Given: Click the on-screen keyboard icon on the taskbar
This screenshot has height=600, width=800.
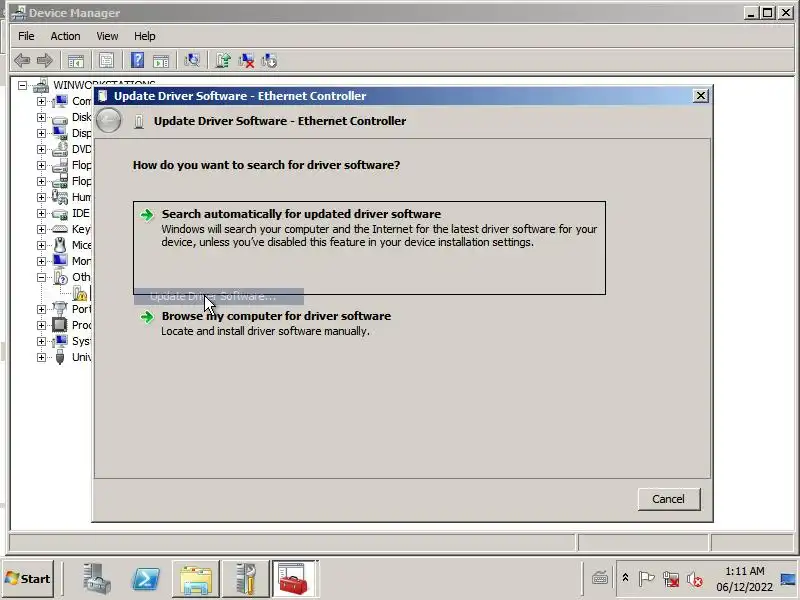Looking at the screenshot, I should tap(599, 579).
